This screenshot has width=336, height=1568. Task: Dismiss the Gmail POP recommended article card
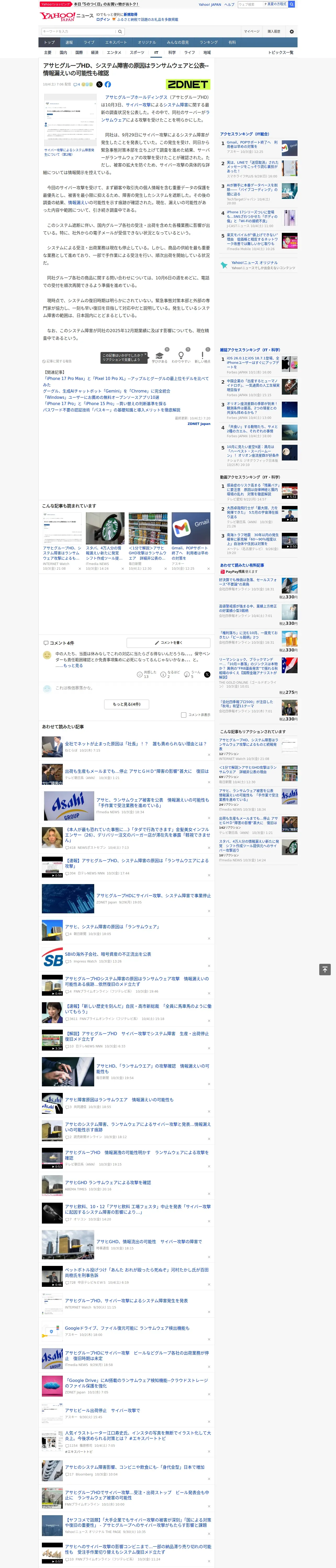[208, 568]
